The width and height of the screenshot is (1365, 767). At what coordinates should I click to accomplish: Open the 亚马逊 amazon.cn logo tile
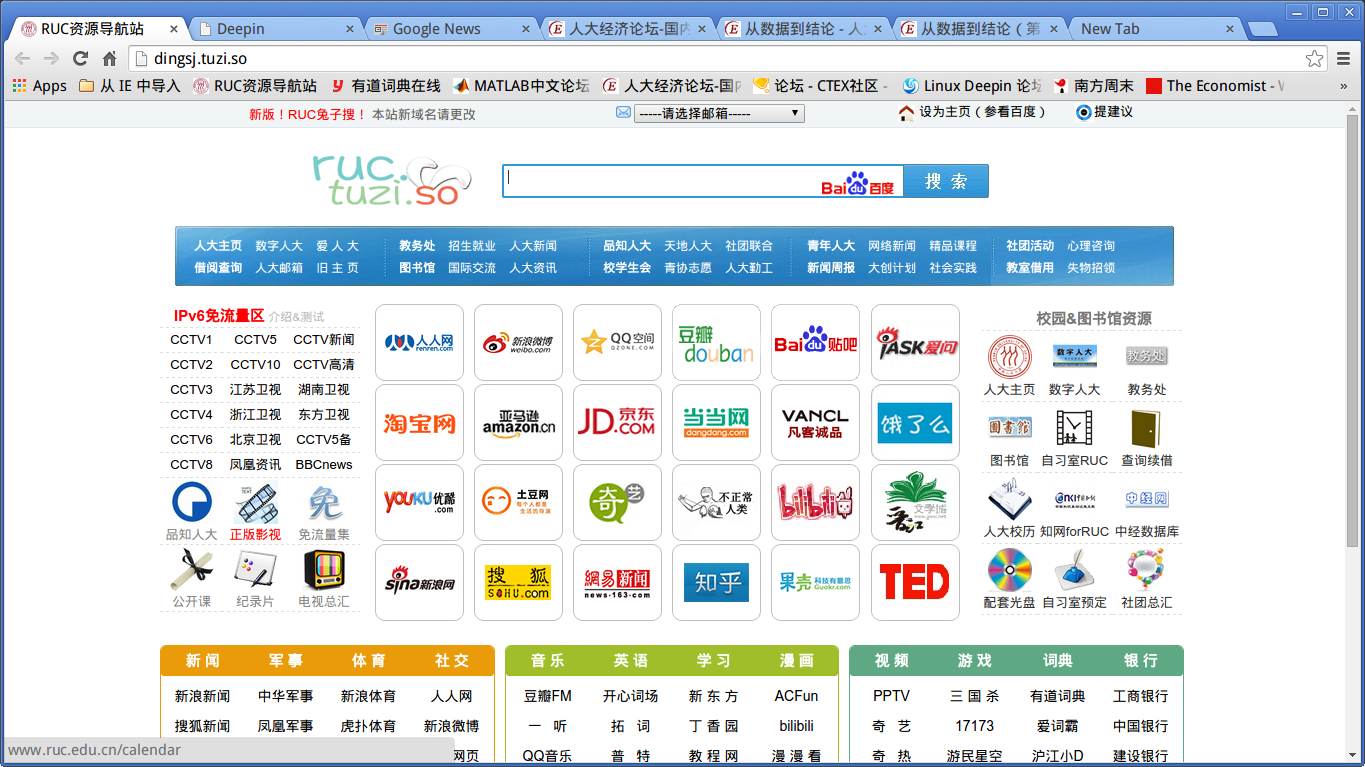pos(518,423)
